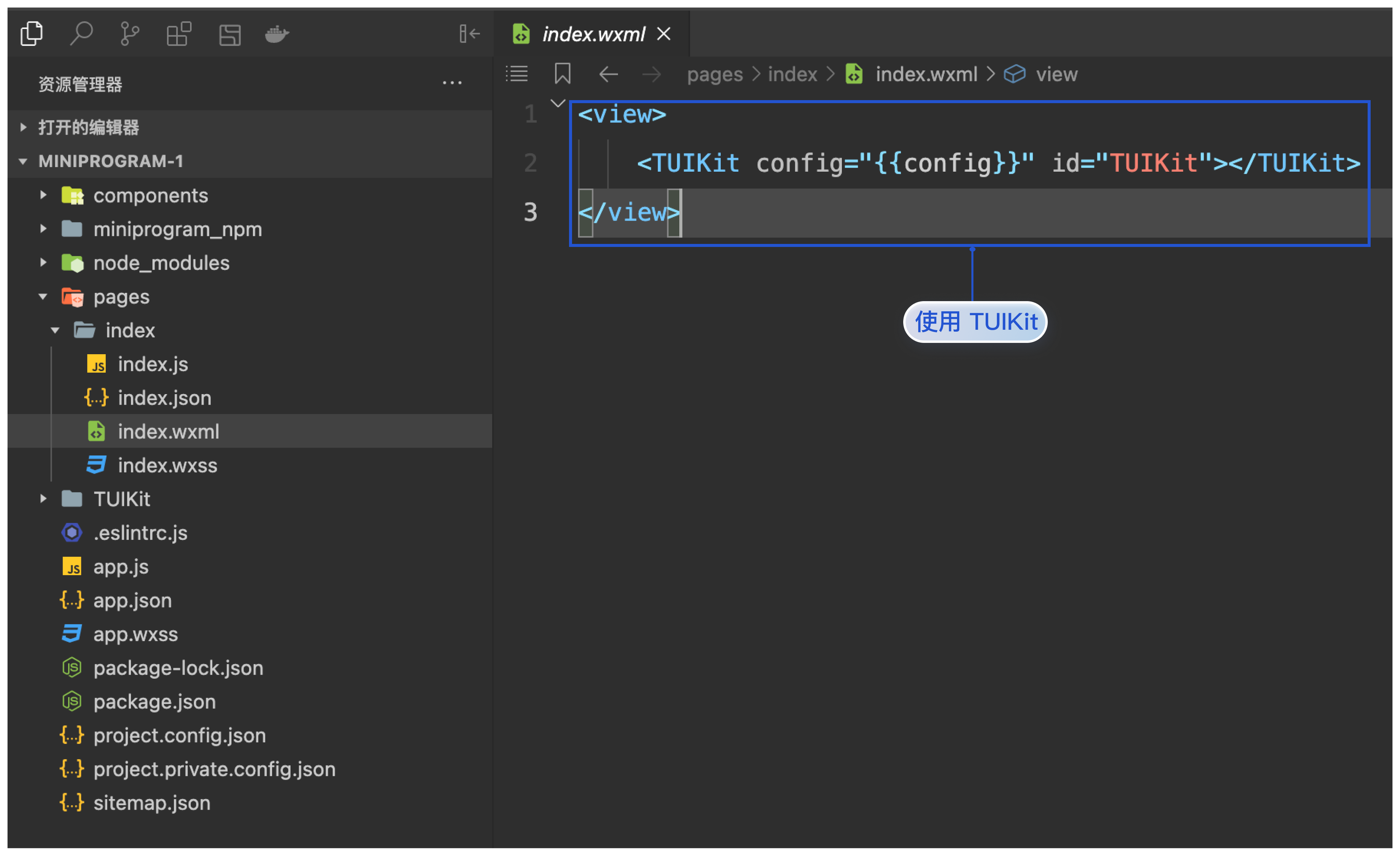Place cursor on the opening view tag
Image resolution: width=1400 pixels, height=856 pixels.
622,114
